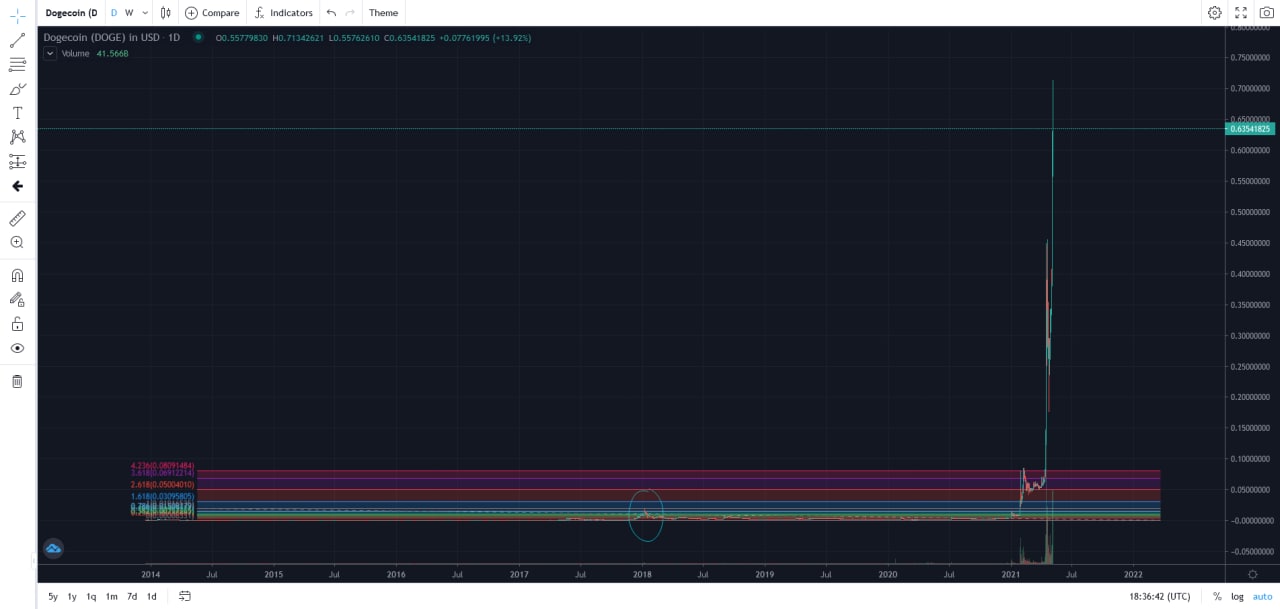
Task: Toggle log scale mode
Action: pos(1237,597)
